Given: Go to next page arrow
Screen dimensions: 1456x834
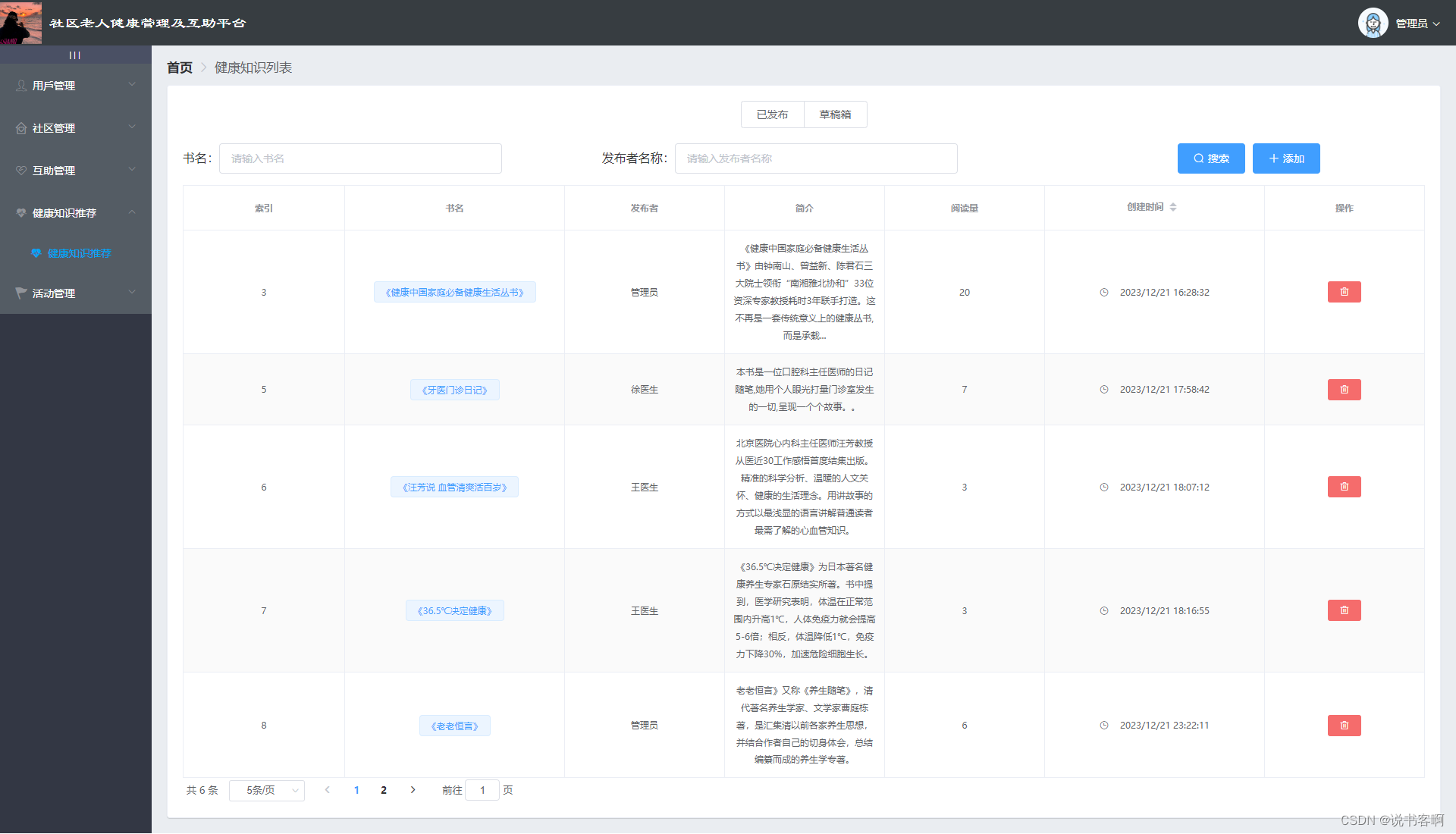Looking at the screenshot, I should point(413,790).
